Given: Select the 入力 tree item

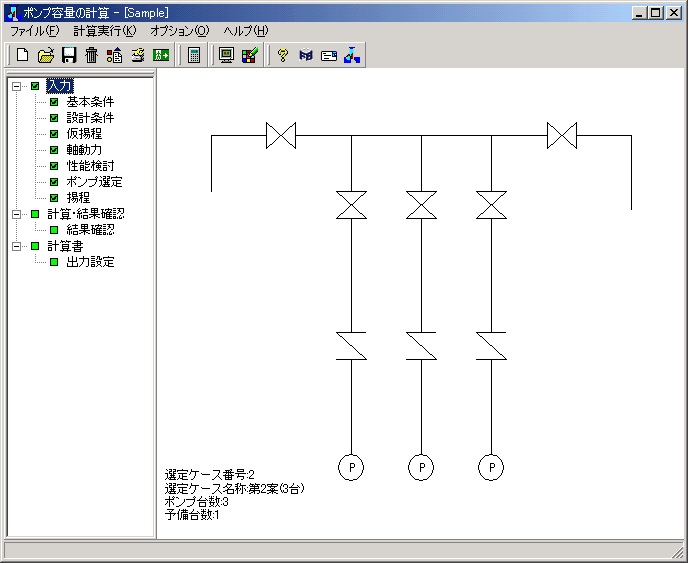Looking at the screenshot, I should click(60, 86).
